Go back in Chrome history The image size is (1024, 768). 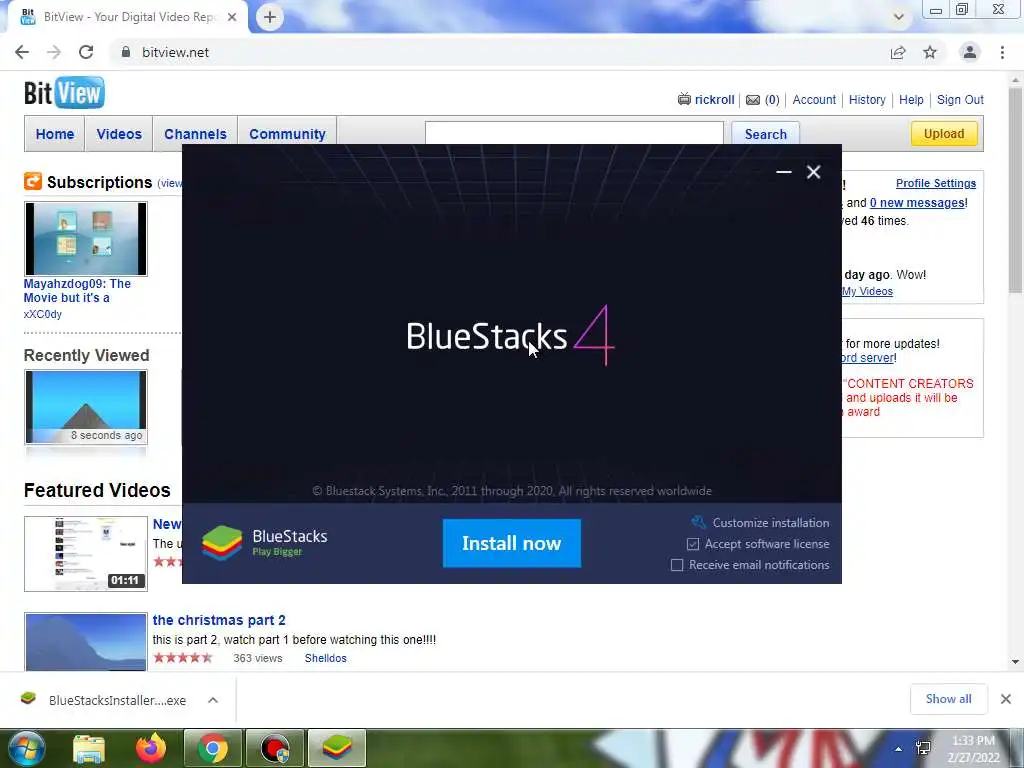[22, 52]
